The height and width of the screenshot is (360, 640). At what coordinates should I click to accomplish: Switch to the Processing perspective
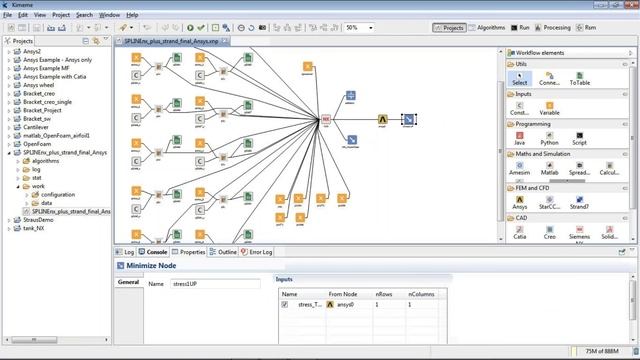click(x=553, y=28)
